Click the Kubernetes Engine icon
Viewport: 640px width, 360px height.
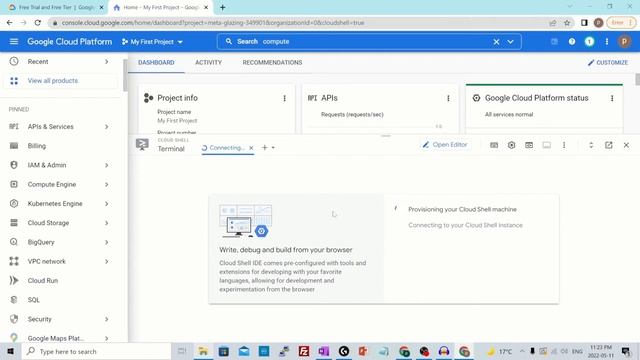tap(14, 204)
